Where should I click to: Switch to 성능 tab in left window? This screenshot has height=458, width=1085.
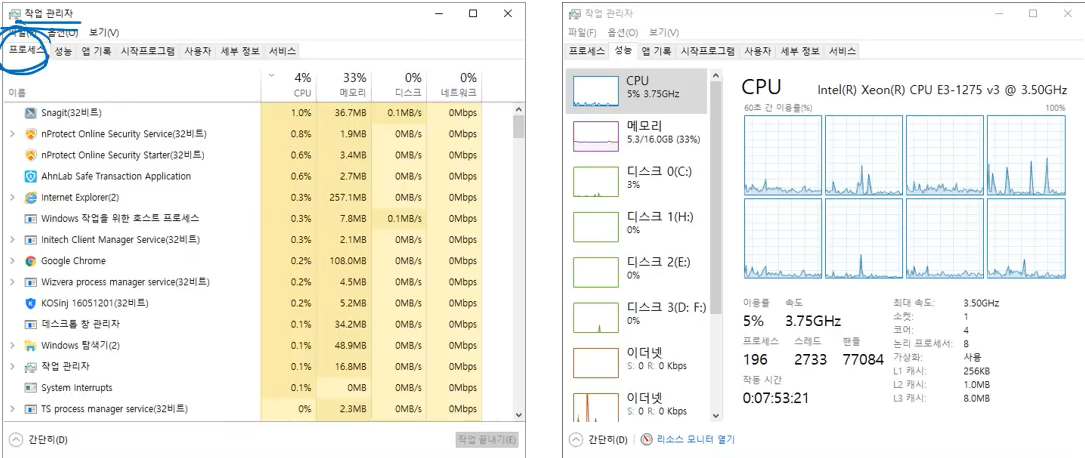coord(63,51)
